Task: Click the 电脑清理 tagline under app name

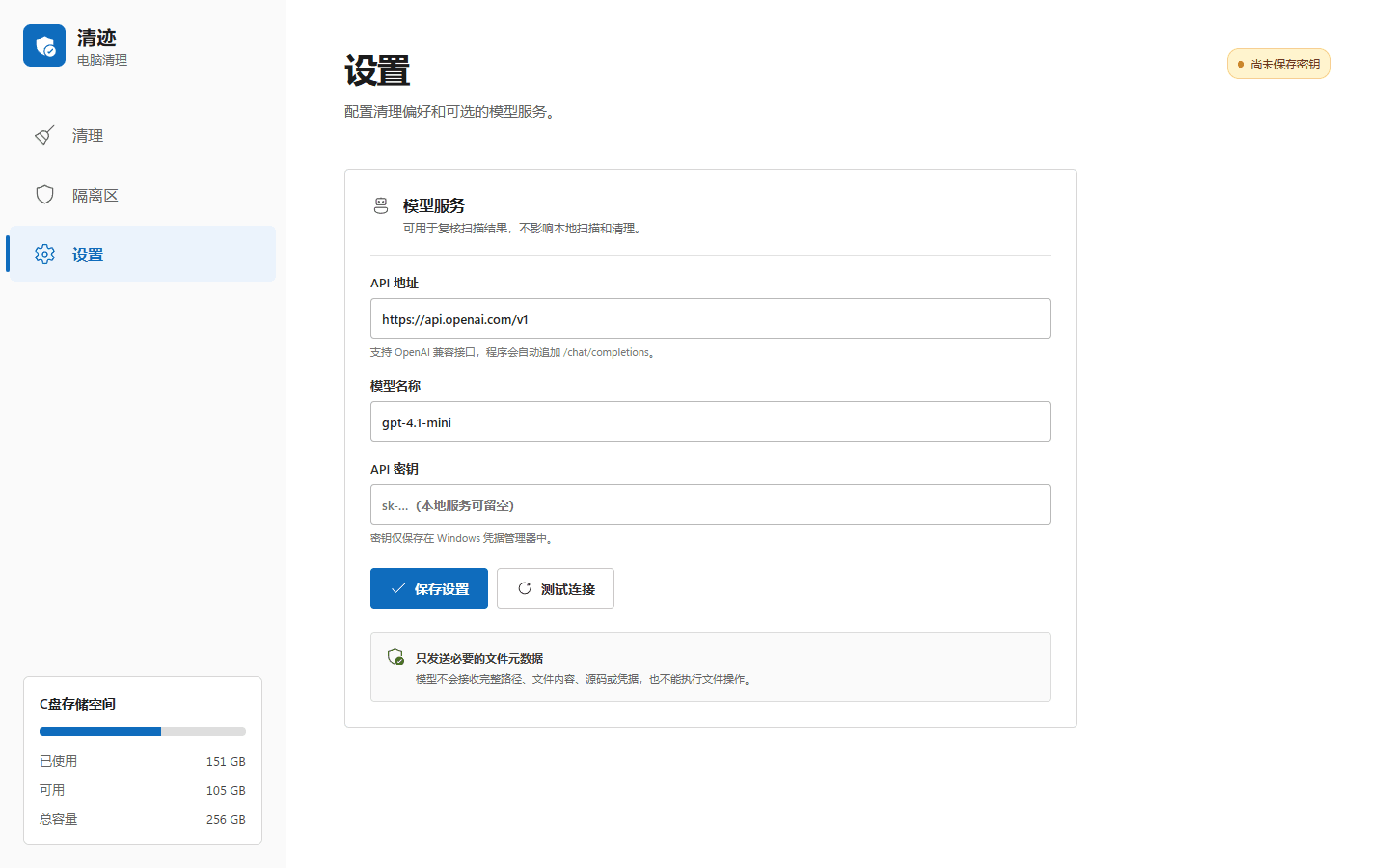Action: pyautogui.click(x=102, y=60)
